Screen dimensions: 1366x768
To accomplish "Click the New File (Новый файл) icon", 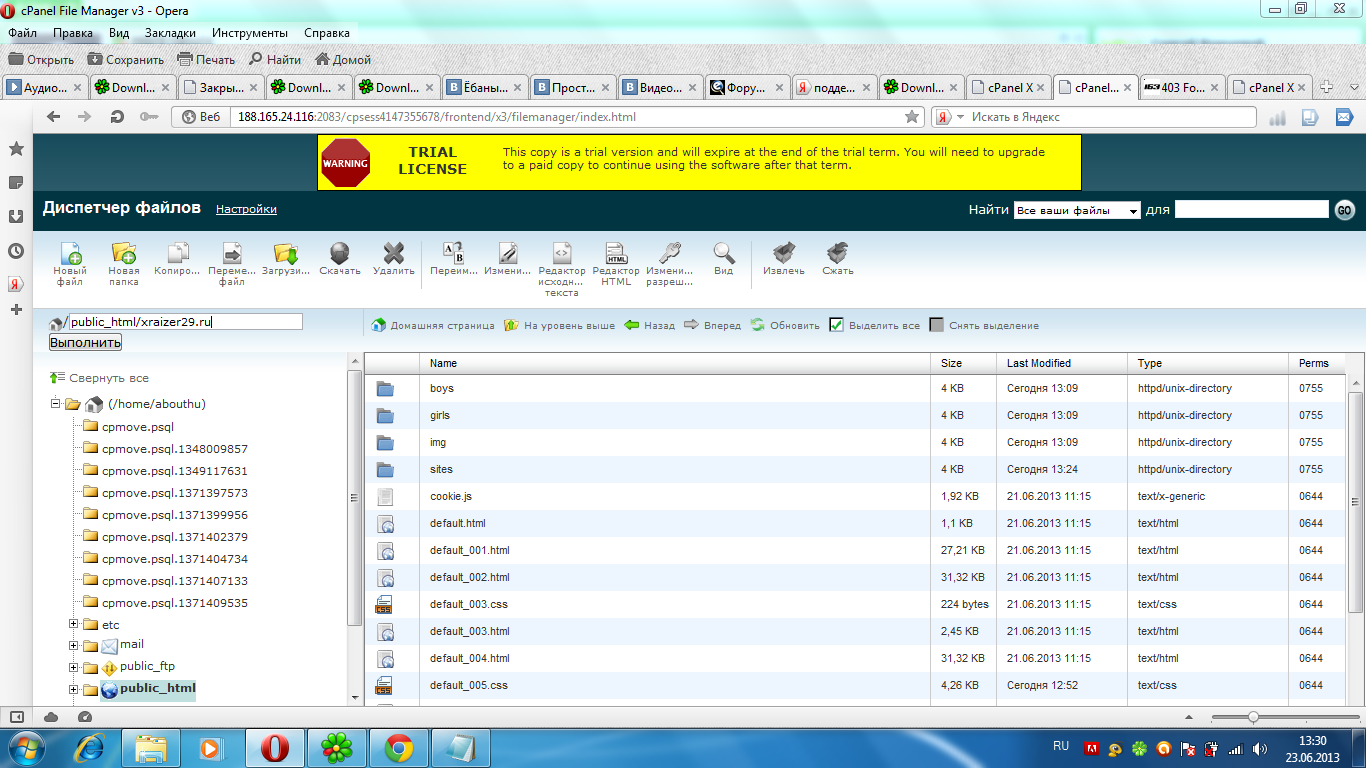I will pos(70,253).
